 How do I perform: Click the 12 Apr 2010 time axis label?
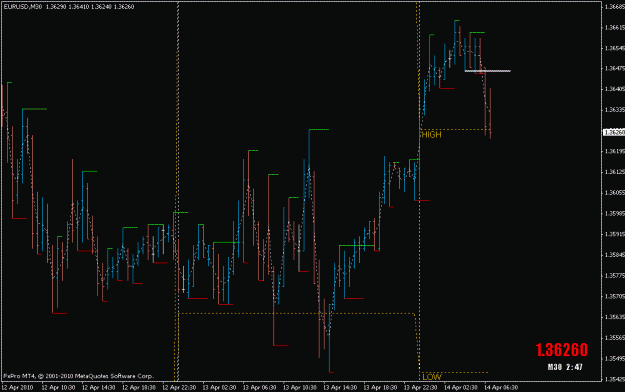(x=17, y=388)
